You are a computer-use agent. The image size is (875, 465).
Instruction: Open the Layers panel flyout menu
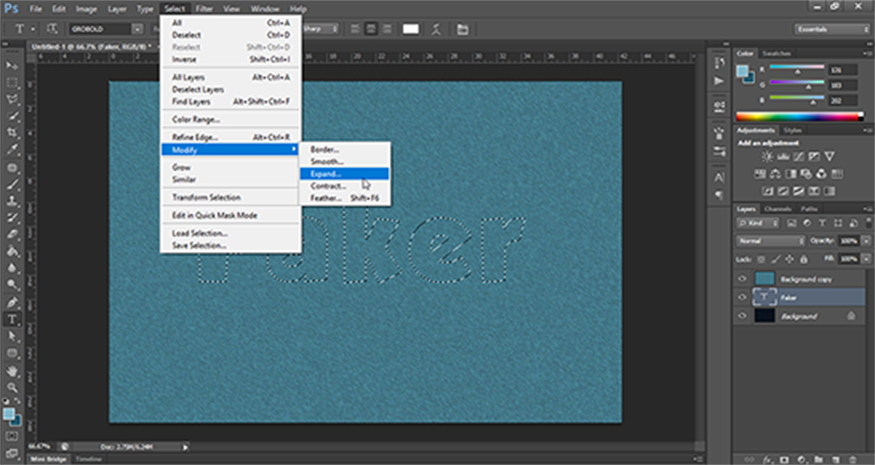[867, 209]
